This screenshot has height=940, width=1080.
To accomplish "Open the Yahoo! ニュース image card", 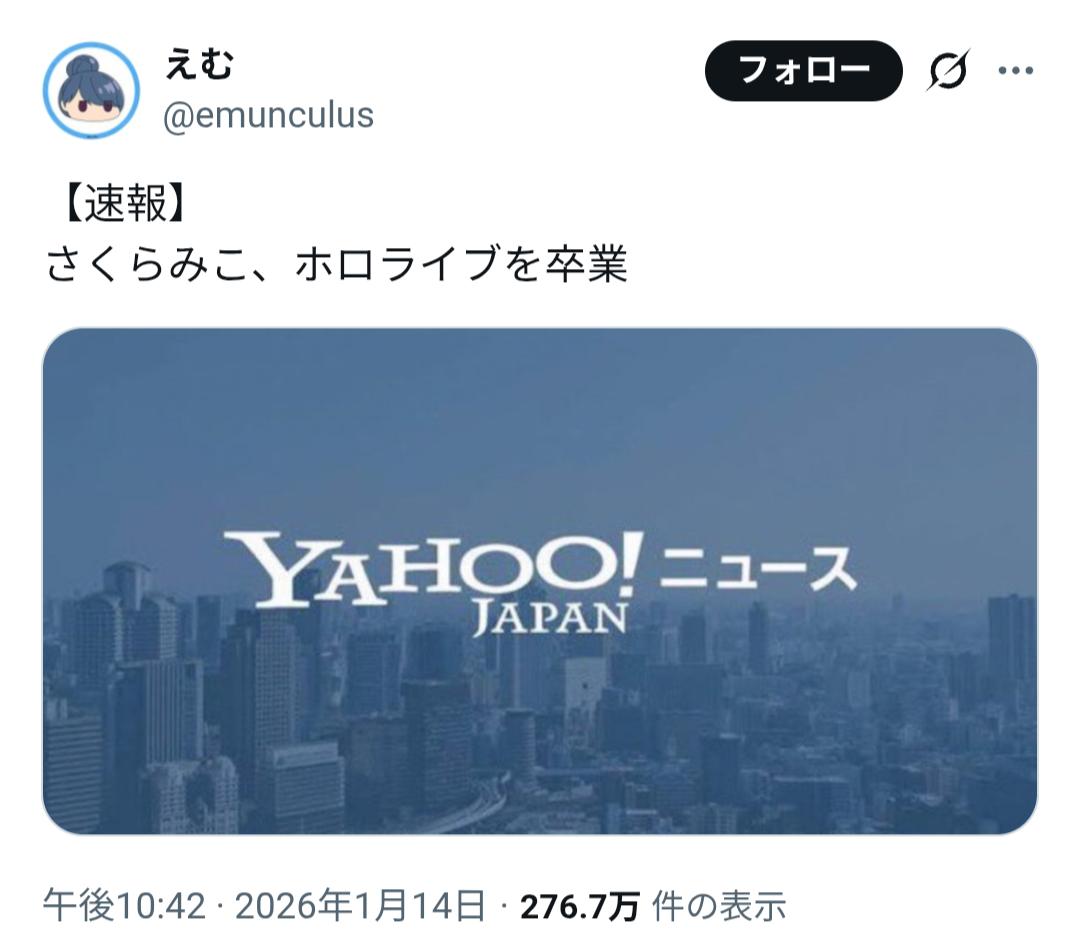I will pos(540,581).
